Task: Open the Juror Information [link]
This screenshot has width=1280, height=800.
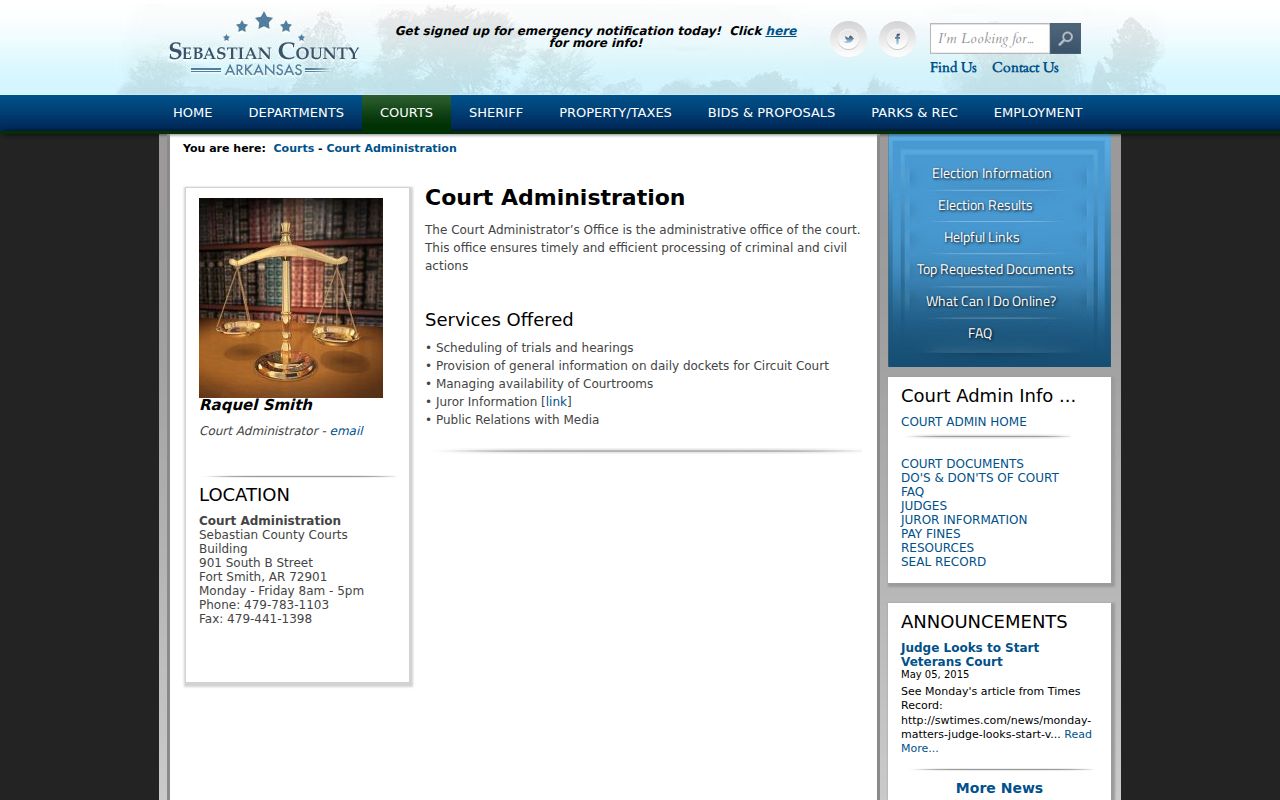Action: 556,402
